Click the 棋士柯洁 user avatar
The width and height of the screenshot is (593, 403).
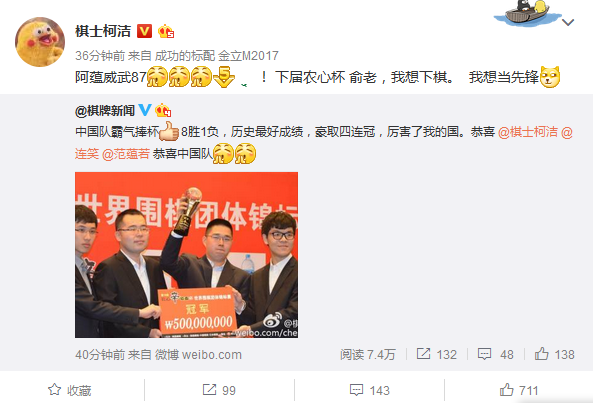pos(40,42)
